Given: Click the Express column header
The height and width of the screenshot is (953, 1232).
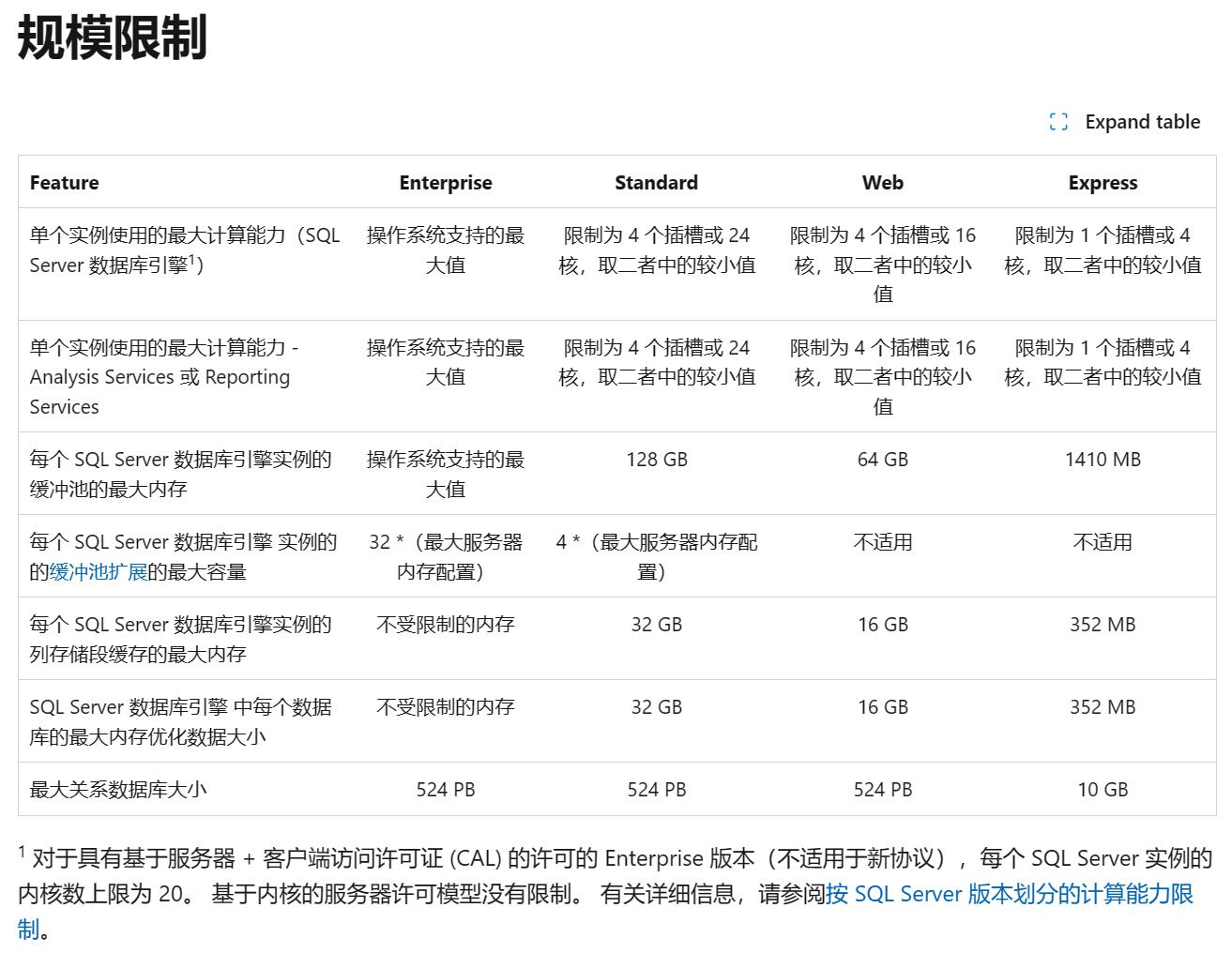Looking at the screenshot, I should (1103, 182).
